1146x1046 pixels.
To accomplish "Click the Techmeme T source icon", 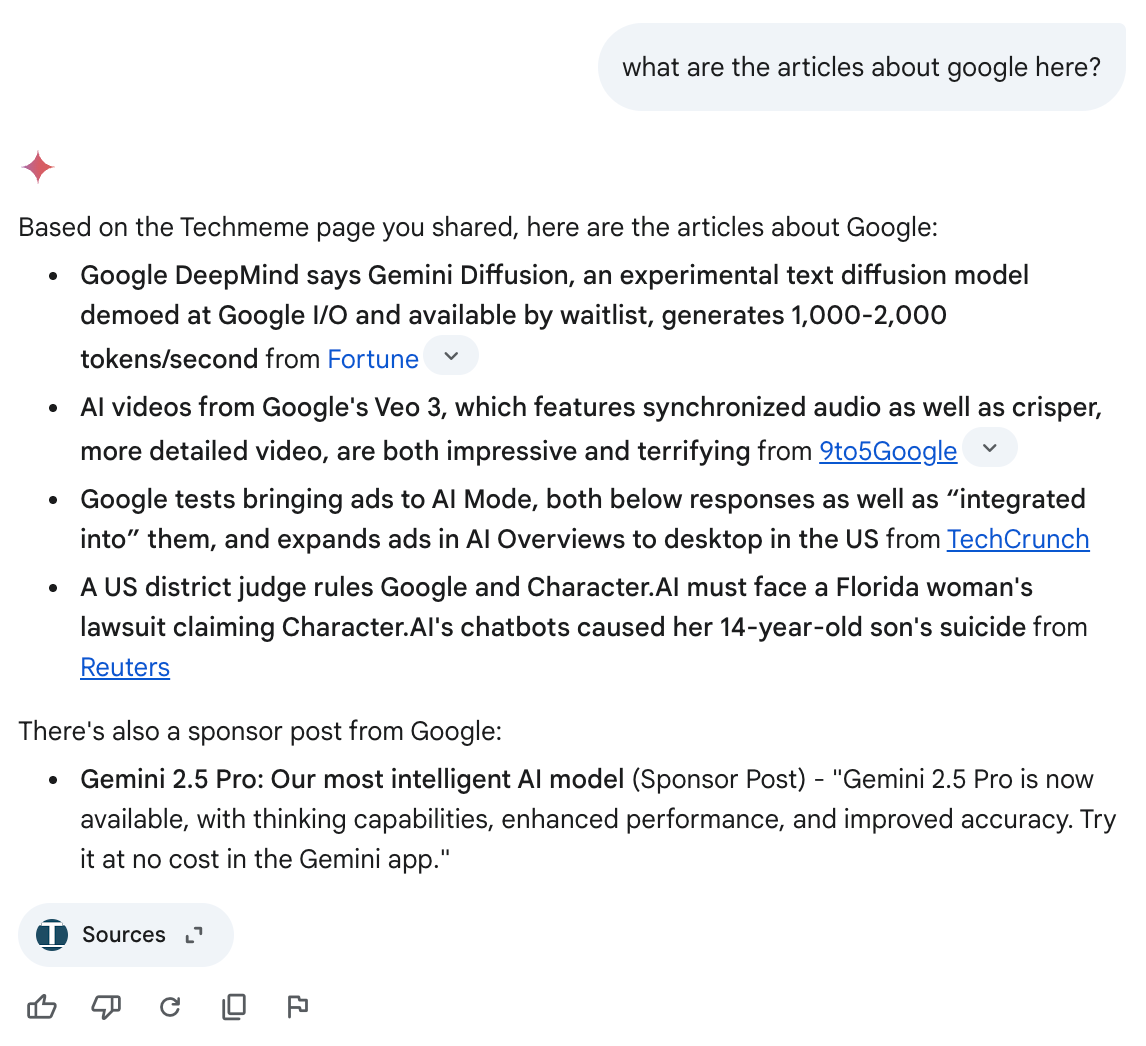I will 53,934.
